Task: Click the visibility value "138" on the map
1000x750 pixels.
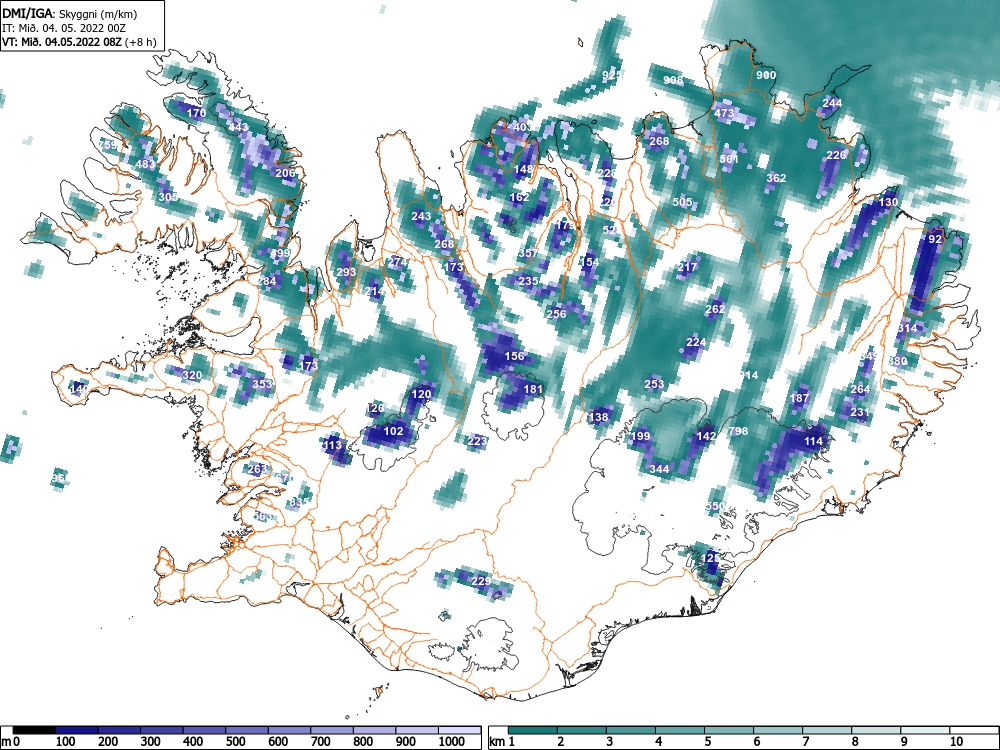Action: pos(598,417)
